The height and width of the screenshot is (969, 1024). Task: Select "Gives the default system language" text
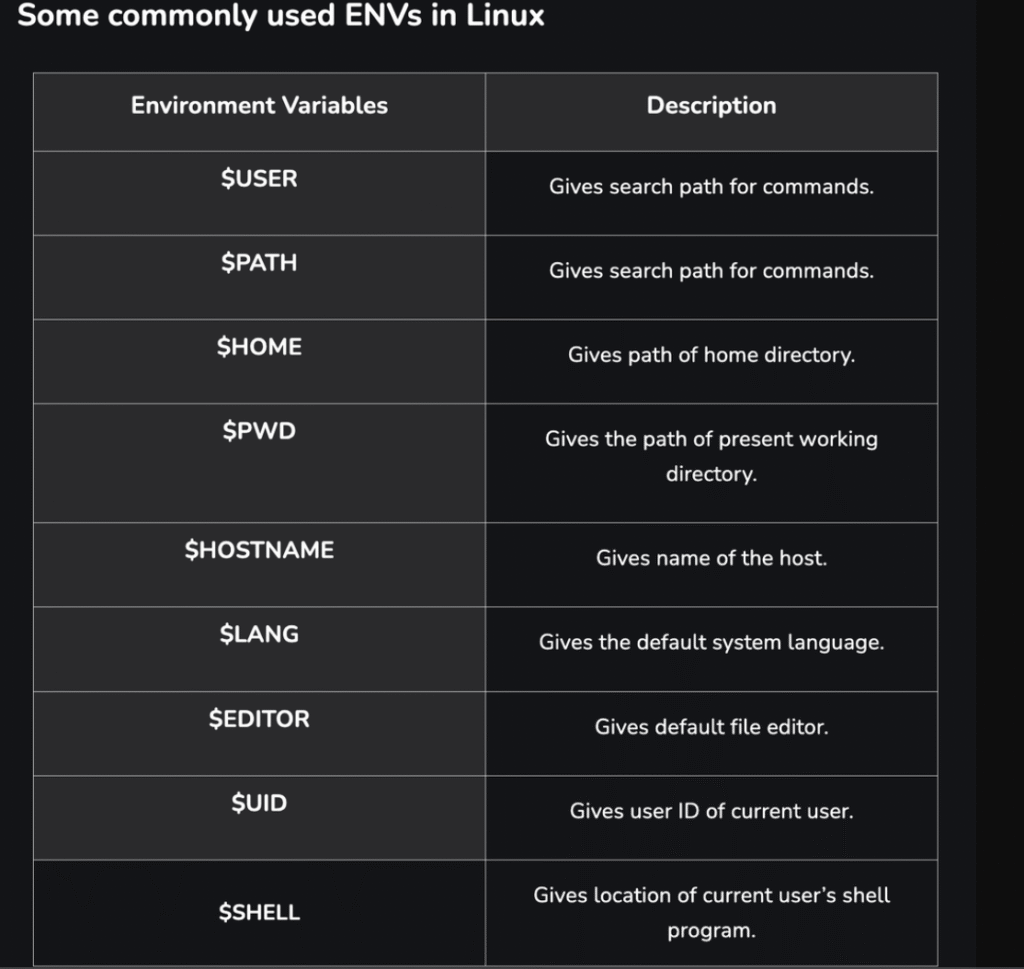[711, 642]
